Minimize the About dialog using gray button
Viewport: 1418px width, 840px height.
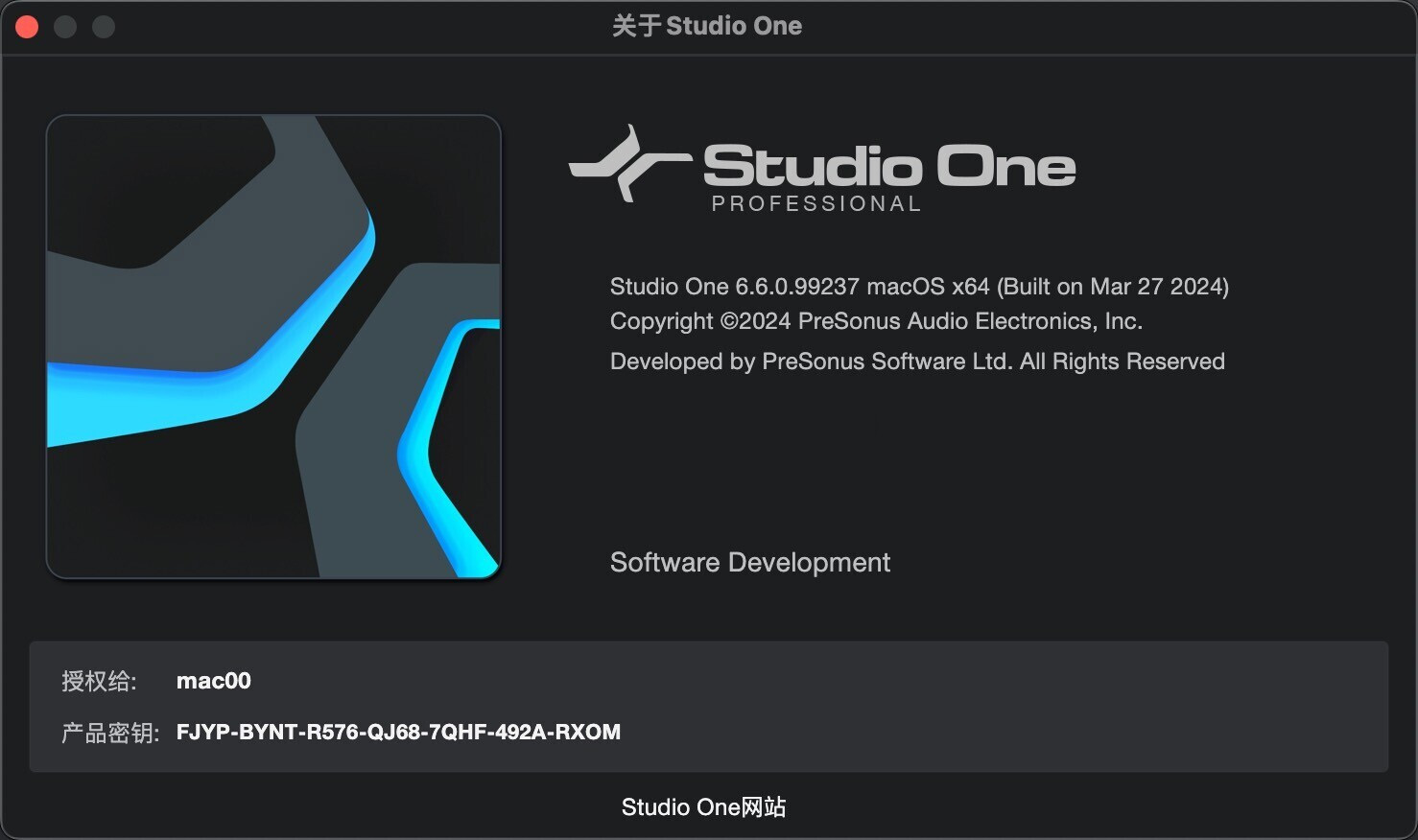pos(65,27)
